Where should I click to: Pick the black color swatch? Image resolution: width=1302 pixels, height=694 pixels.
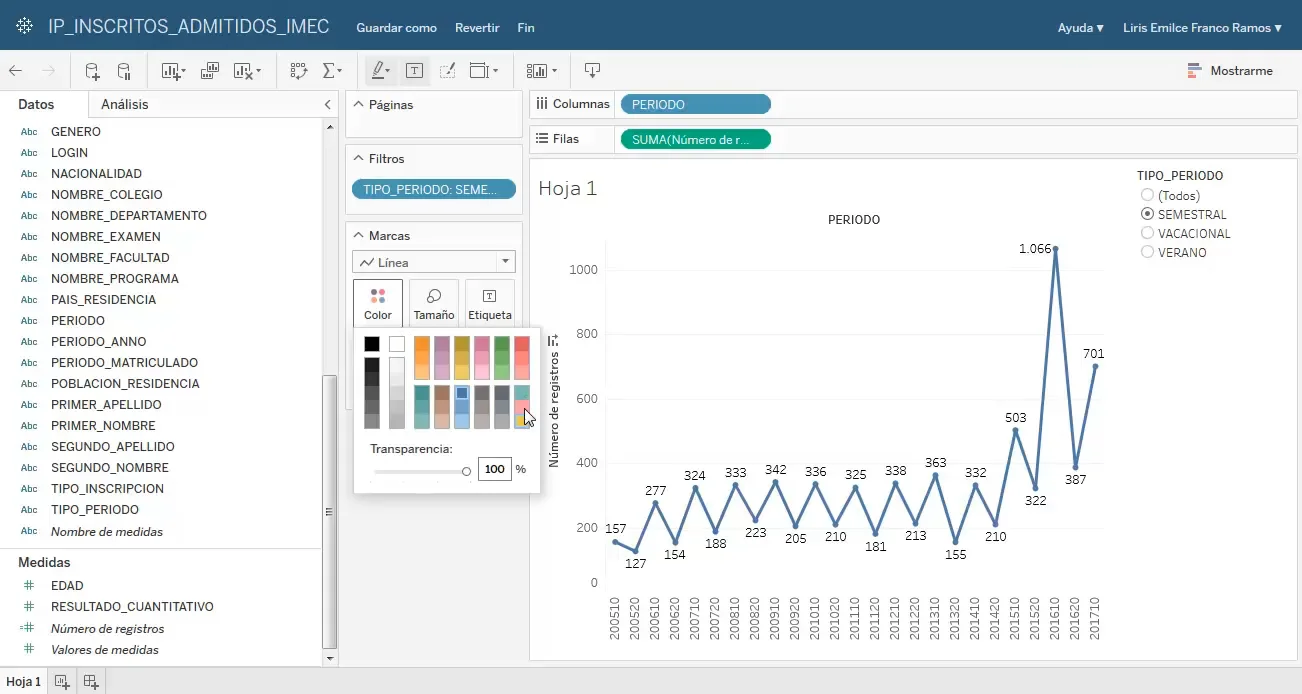[372, 344]
